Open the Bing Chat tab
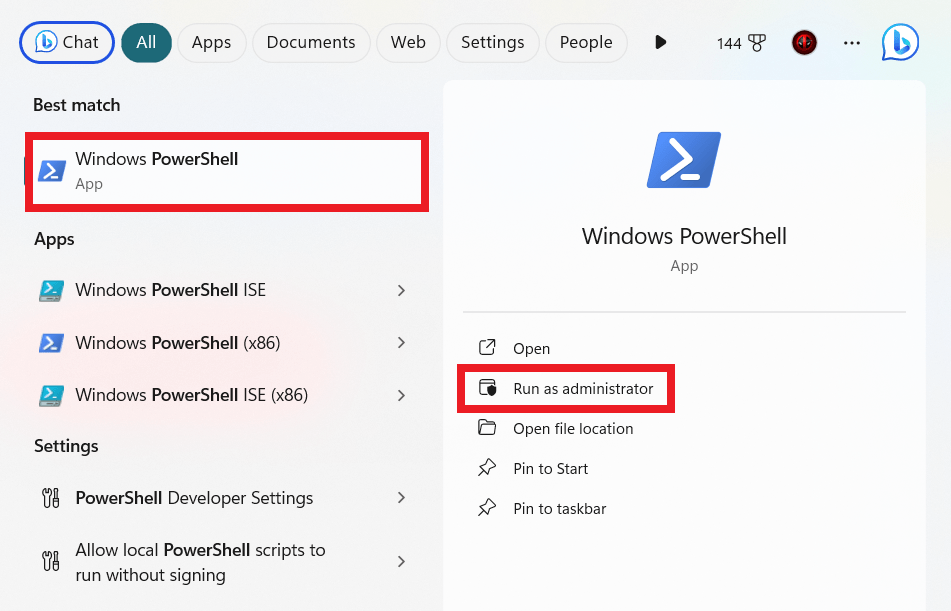Viewport: 951px width, 611px height. pos(67,42)
